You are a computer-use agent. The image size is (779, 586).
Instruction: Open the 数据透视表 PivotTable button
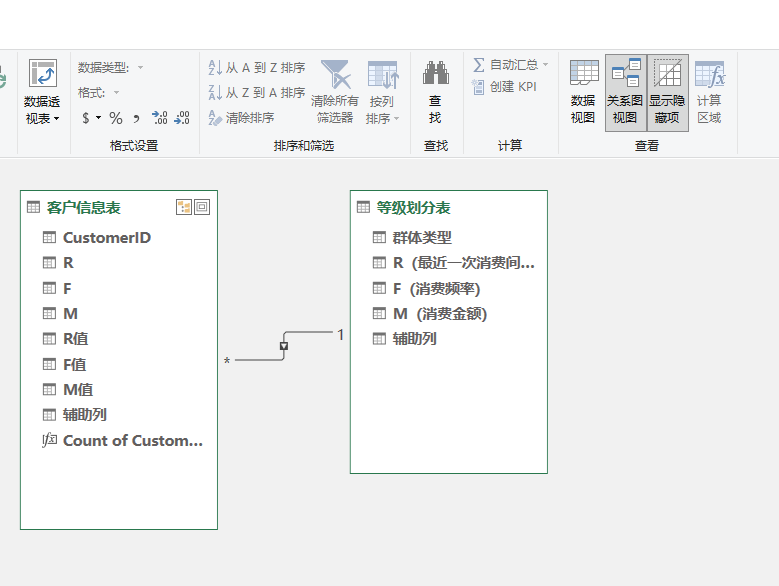pyautogui.click(x=43, y=92)
